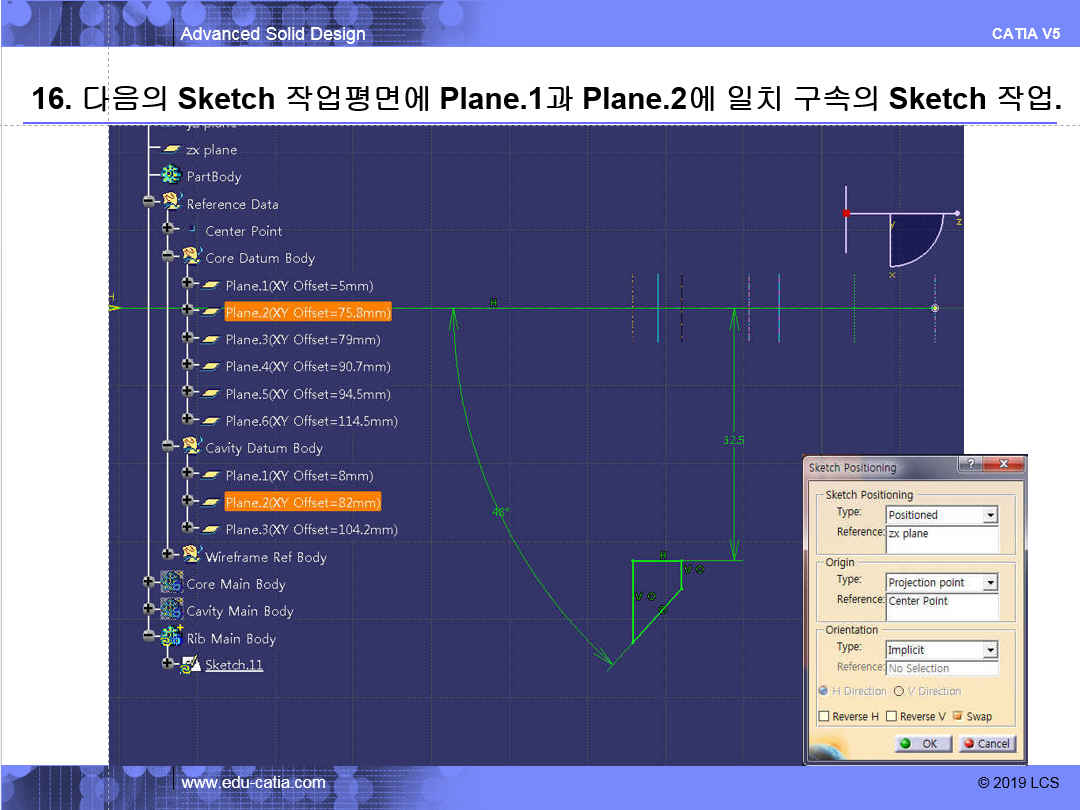Screen dimensions: 1080x810
Task: Click the PartBody gear icon in tree
Action: (171, 176)
